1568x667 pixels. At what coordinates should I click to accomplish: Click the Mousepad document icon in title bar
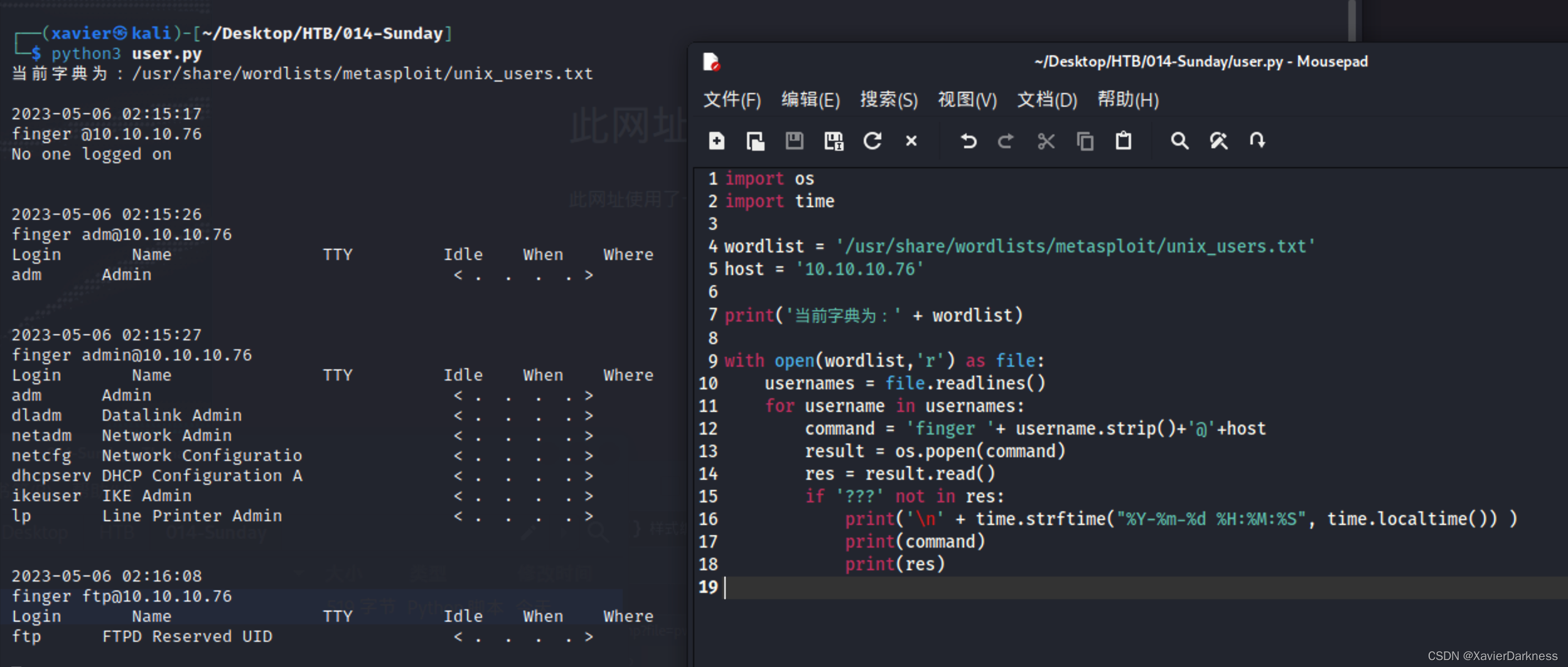pyautogui.click(x=711, y=62)
